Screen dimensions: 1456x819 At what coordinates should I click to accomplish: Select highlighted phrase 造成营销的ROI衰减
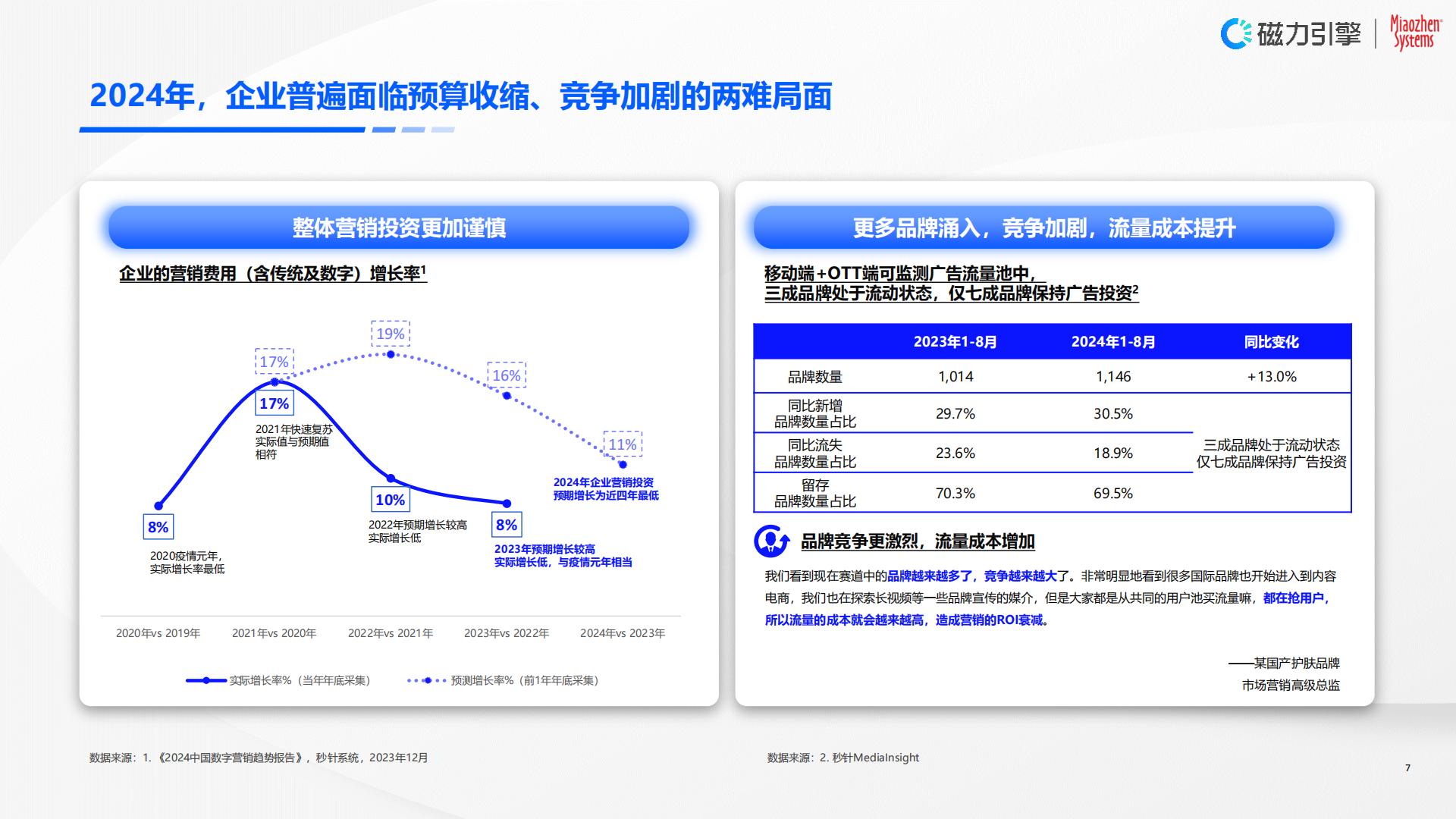[989, 620]
